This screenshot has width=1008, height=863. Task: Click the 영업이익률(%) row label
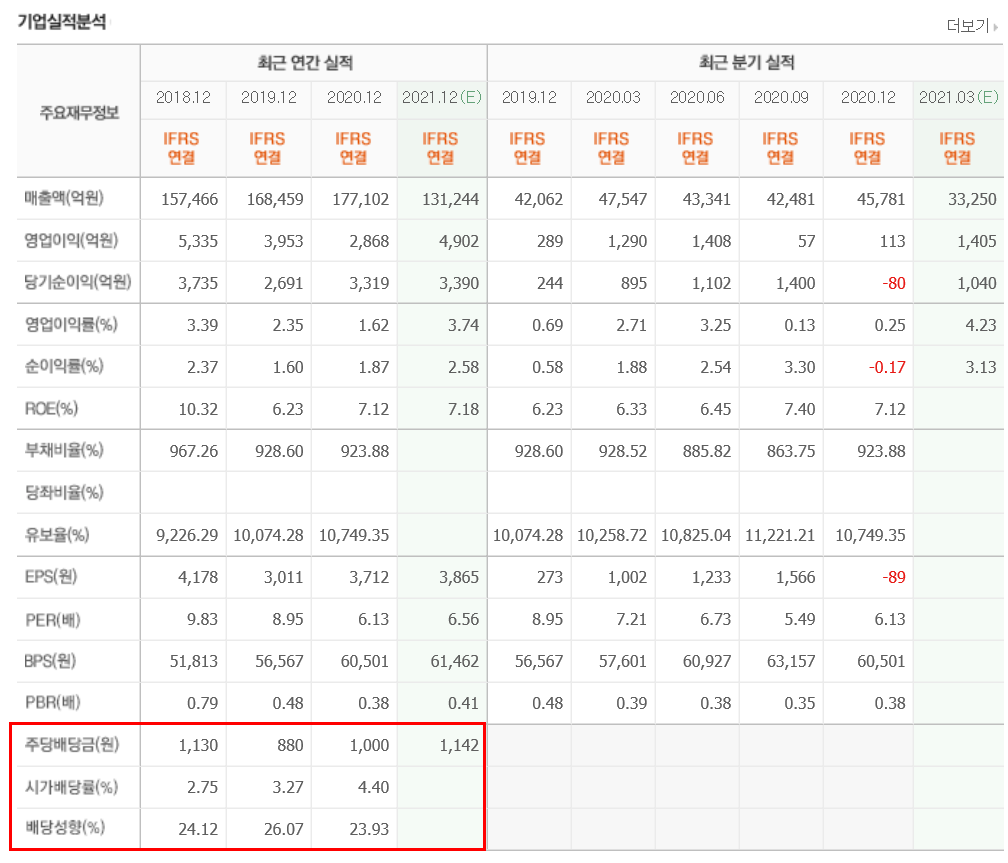pyautogui.click(x=71, y=324)
